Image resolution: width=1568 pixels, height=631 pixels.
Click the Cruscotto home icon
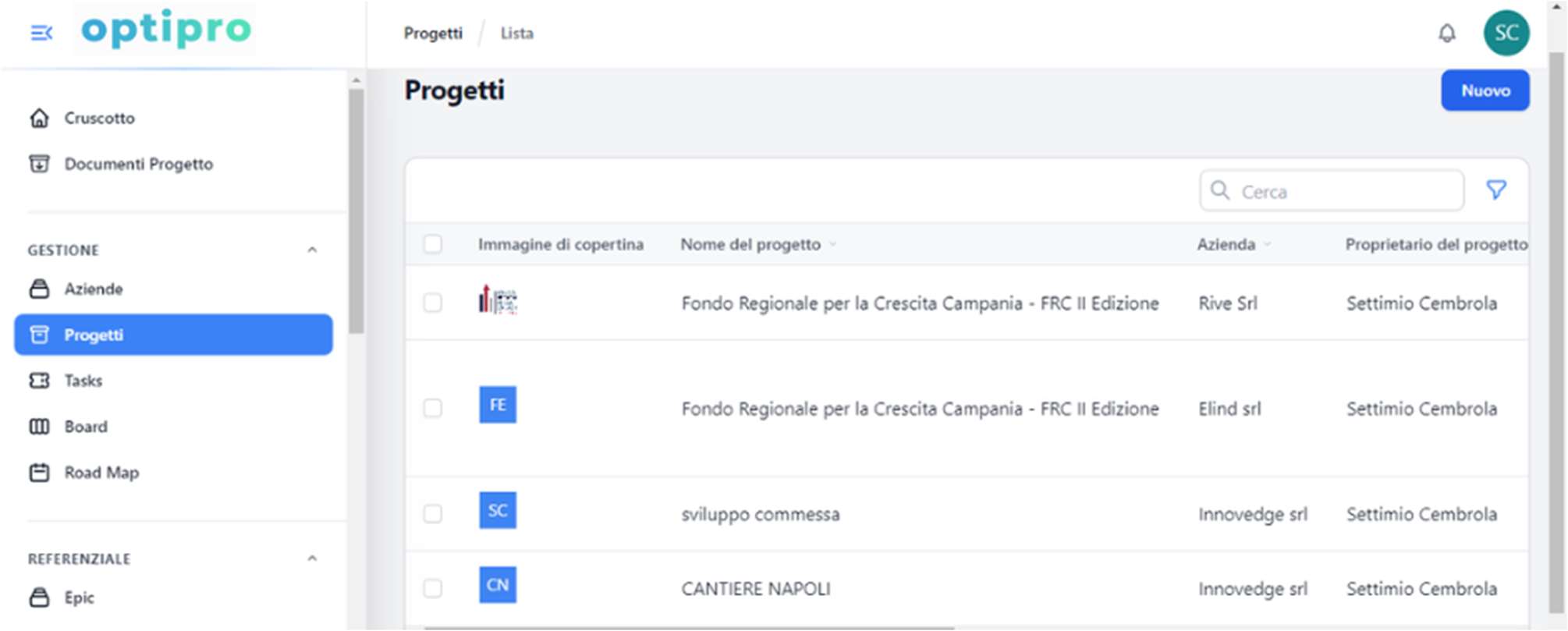click(39, 119)
